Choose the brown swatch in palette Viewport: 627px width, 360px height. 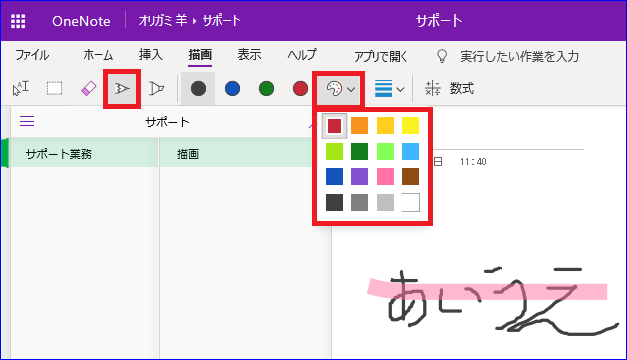(411, 176)
